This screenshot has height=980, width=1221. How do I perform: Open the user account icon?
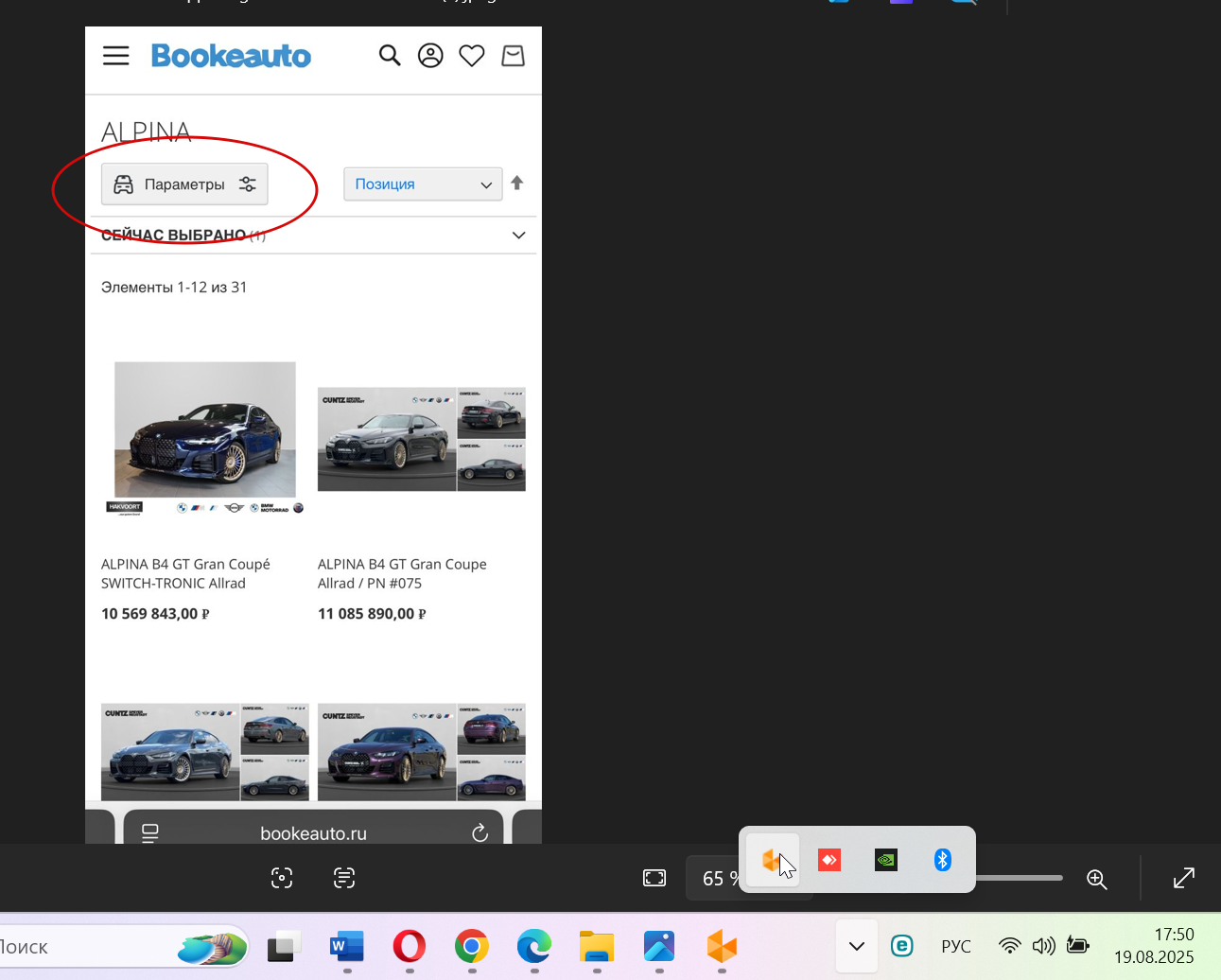(x=430, y=56)
